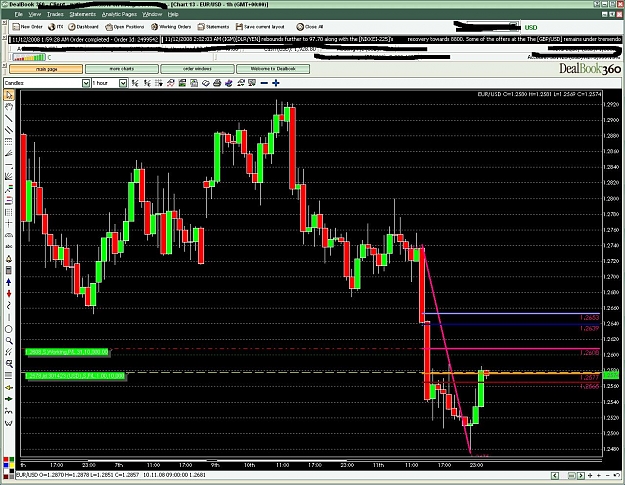
Task: Zoom in chart with blue plus icon
Action: click(x=275, y=83)
